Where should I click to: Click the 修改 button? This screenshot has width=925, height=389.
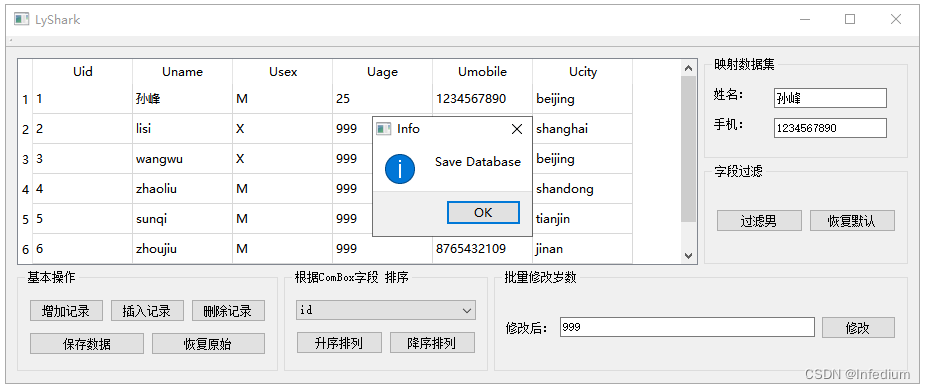tap(858, 328)
